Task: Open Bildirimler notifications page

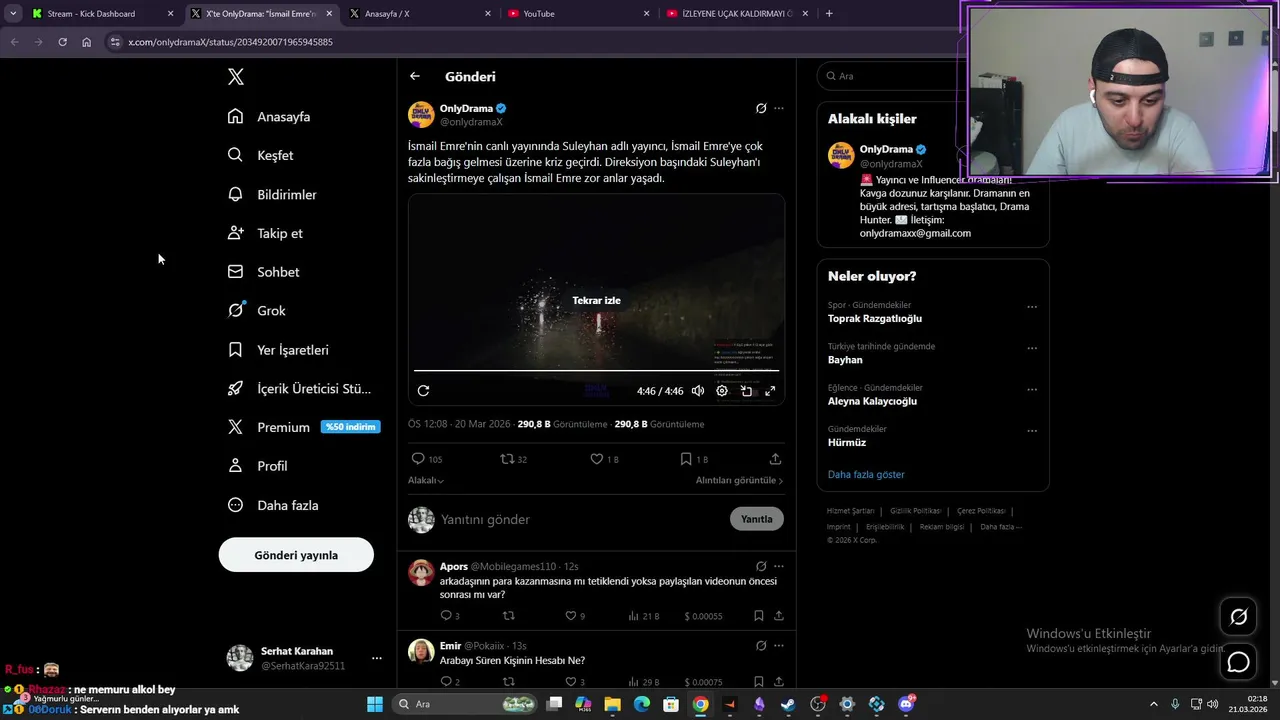Action: point(272,194)
